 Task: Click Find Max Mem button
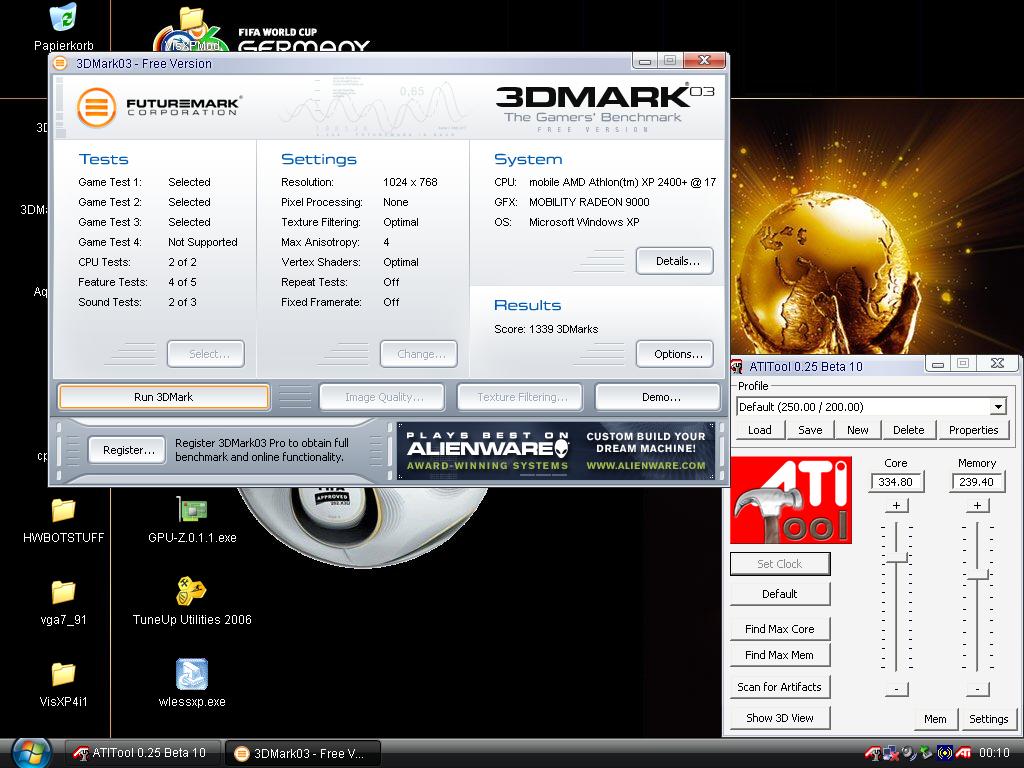point(780,655)
